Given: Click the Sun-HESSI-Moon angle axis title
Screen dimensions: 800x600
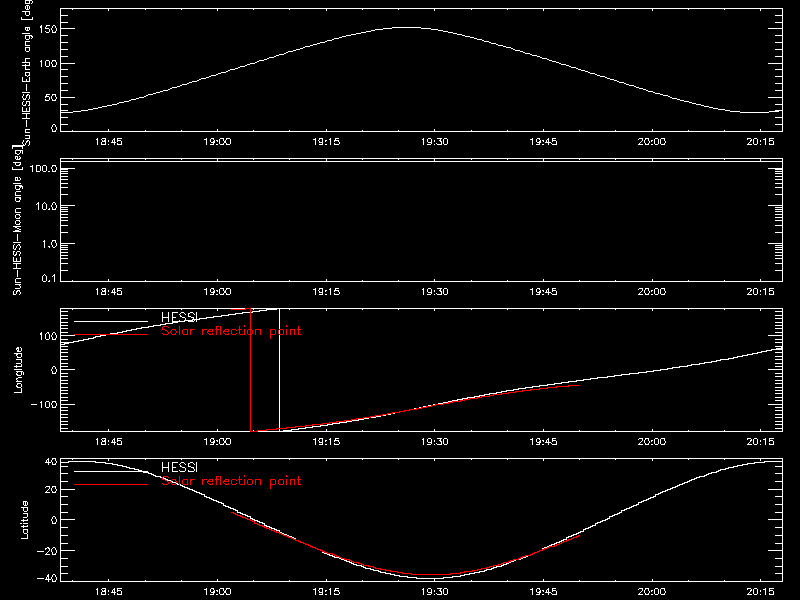Looking at the screenshot, I should pos(17,220).
